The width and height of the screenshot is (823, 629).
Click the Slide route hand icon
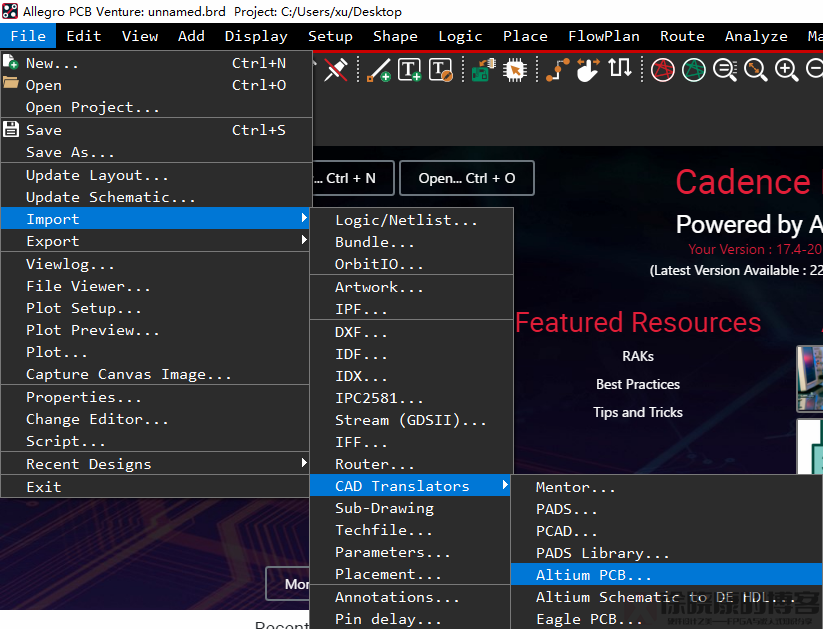click(x=588, y=70)
